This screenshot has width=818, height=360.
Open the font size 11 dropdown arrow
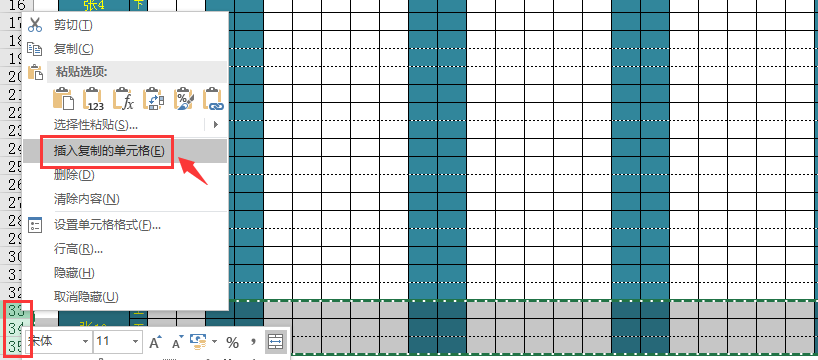tap(136, 342)
